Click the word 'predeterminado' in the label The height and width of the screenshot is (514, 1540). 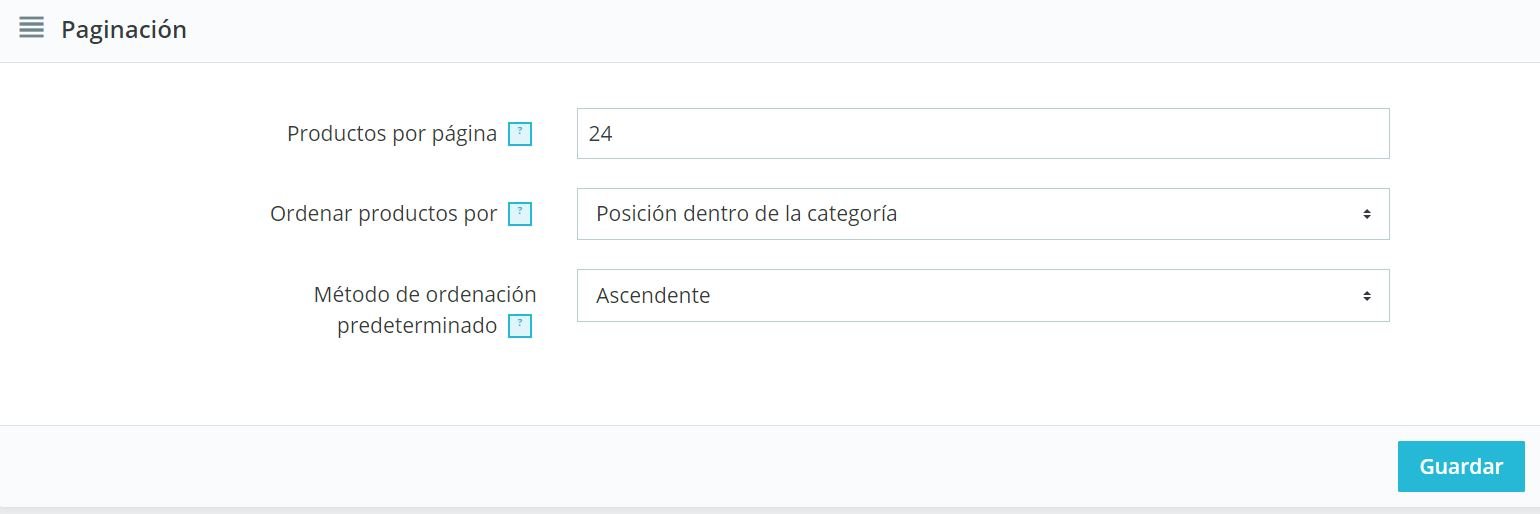click(x=417, y=326)
